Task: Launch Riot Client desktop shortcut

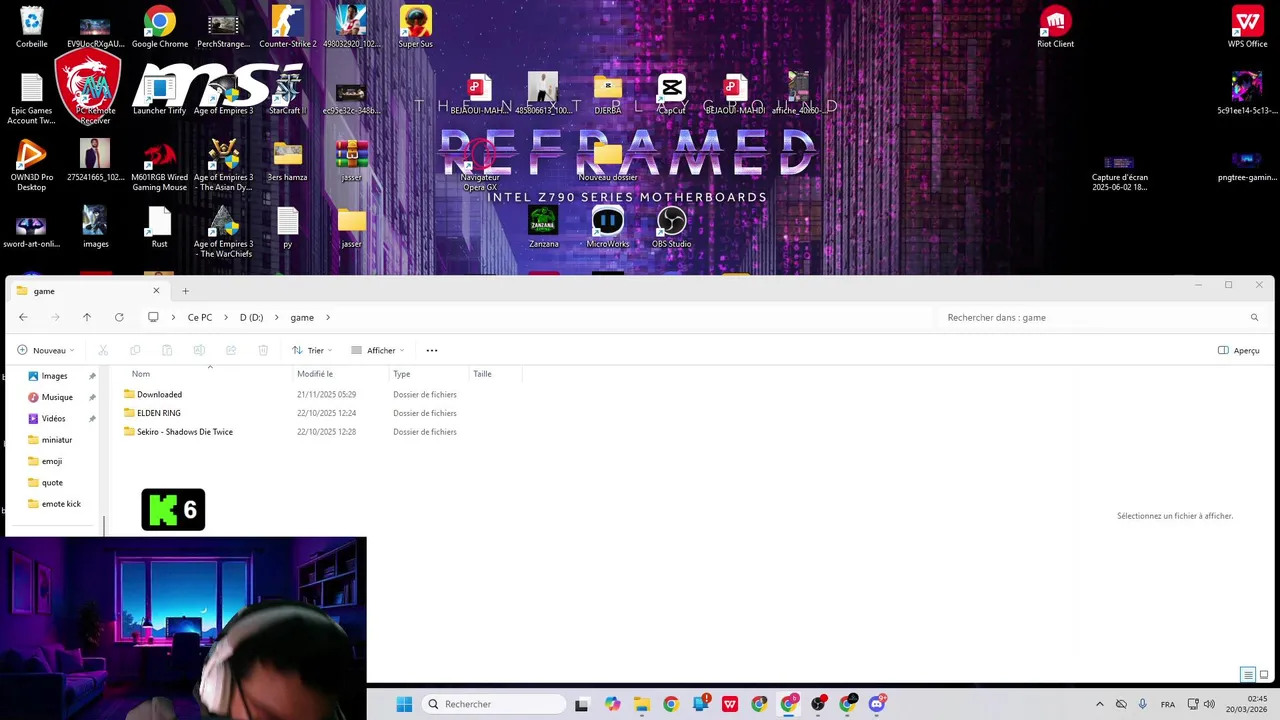Action: 1056,27
